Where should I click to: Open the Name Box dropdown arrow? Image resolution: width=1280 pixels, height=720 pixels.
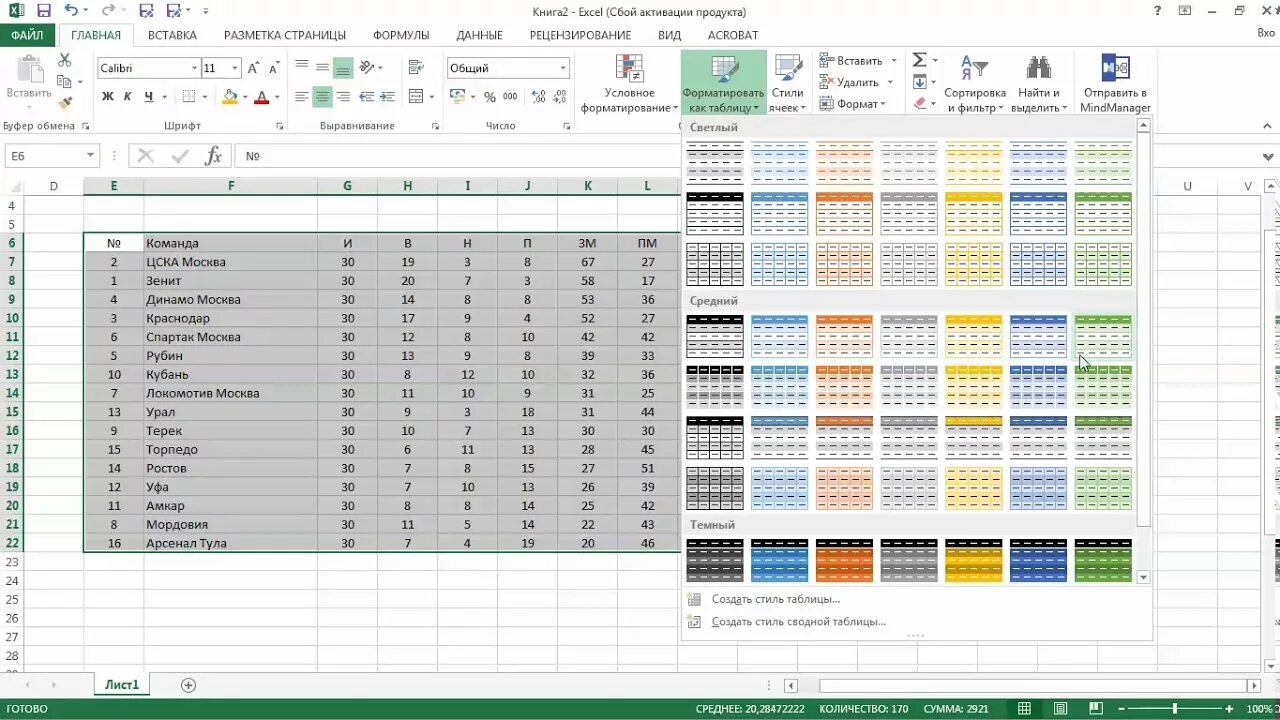[90, 156]
